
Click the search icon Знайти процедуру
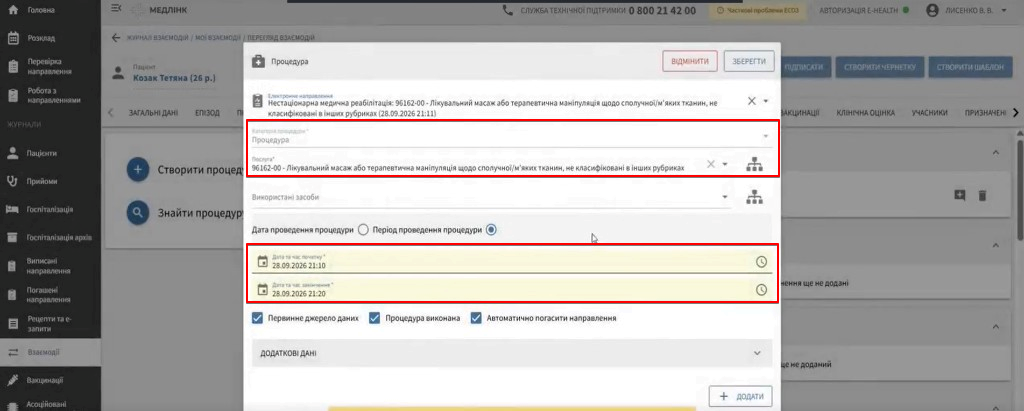[138, 212]
